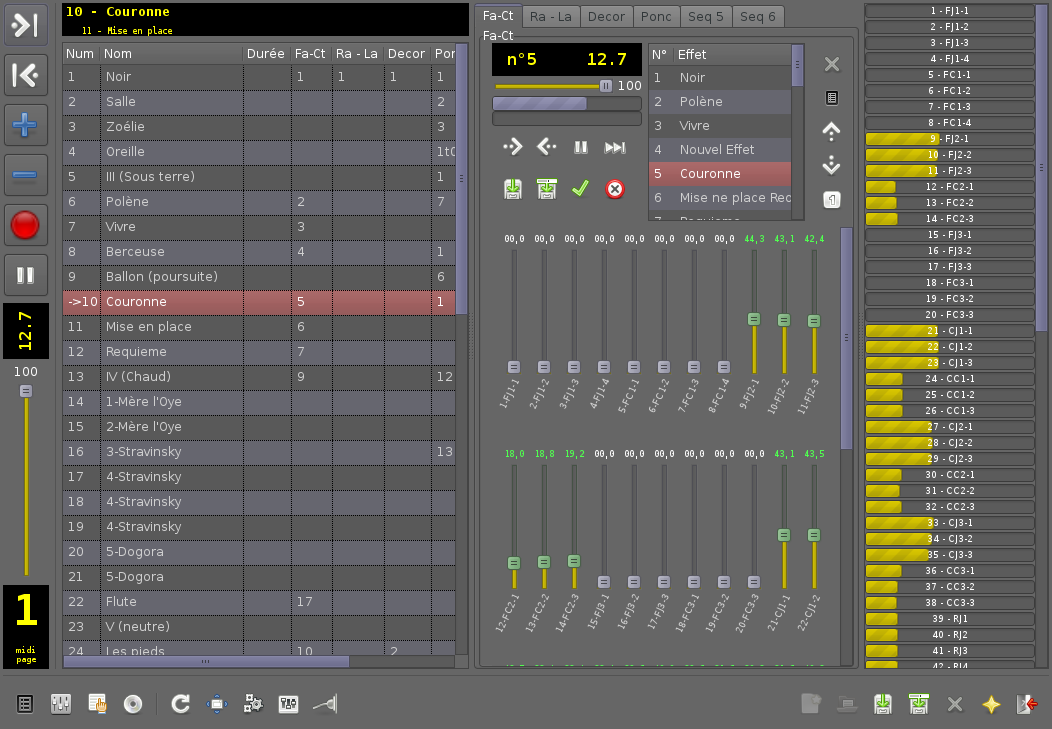This screenshot has width=1052, height=729.
Task: Toggle the large pause button in left sidebar
Action: point(25,275)
